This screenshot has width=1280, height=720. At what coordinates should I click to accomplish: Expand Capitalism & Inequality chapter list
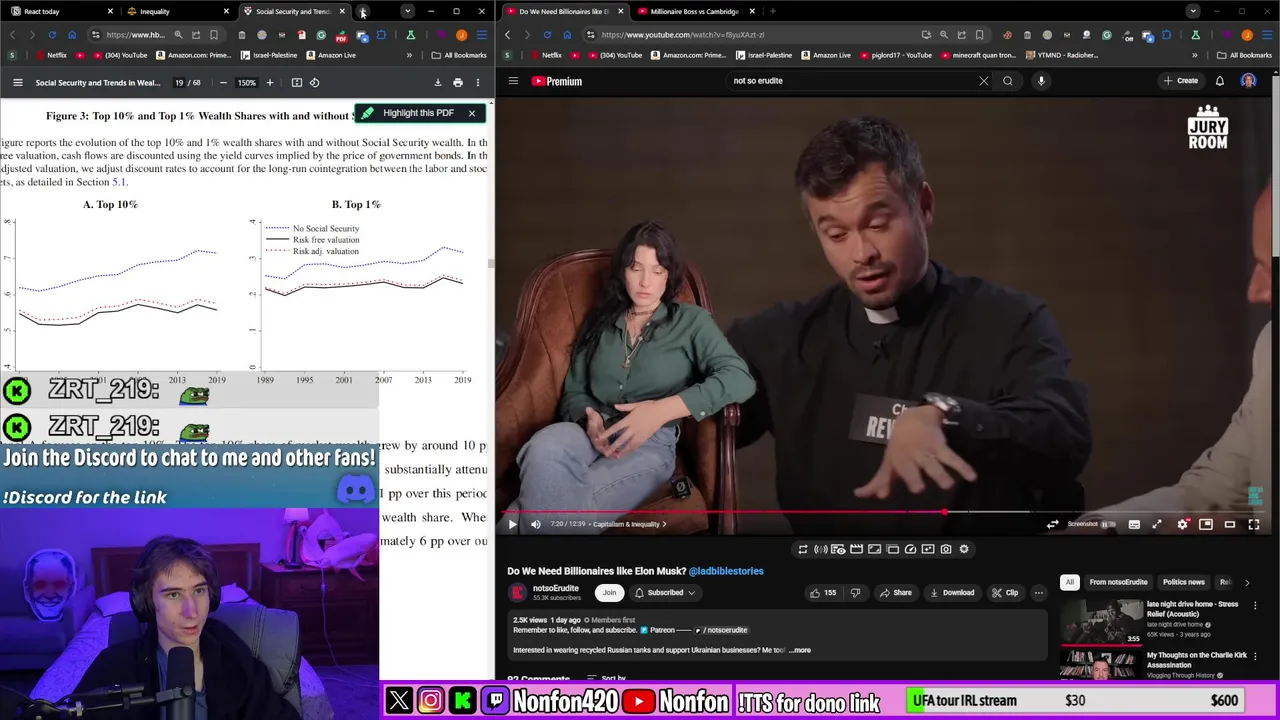(x=629, y=524)
